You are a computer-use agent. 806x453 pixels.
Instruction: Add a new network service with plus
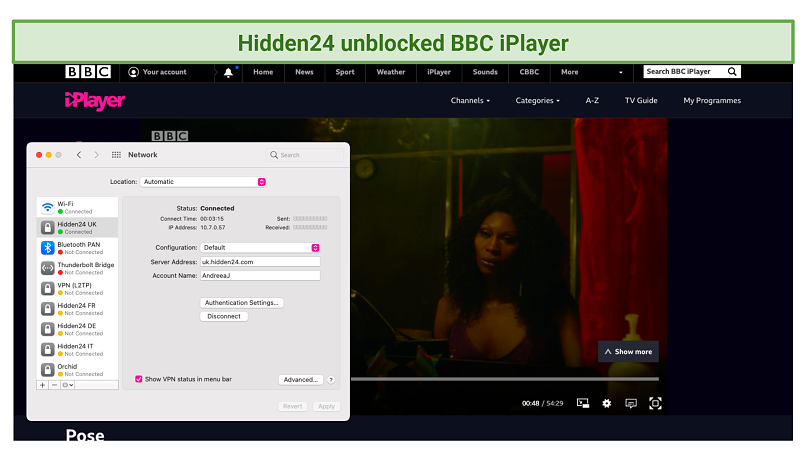coord(43,385)
